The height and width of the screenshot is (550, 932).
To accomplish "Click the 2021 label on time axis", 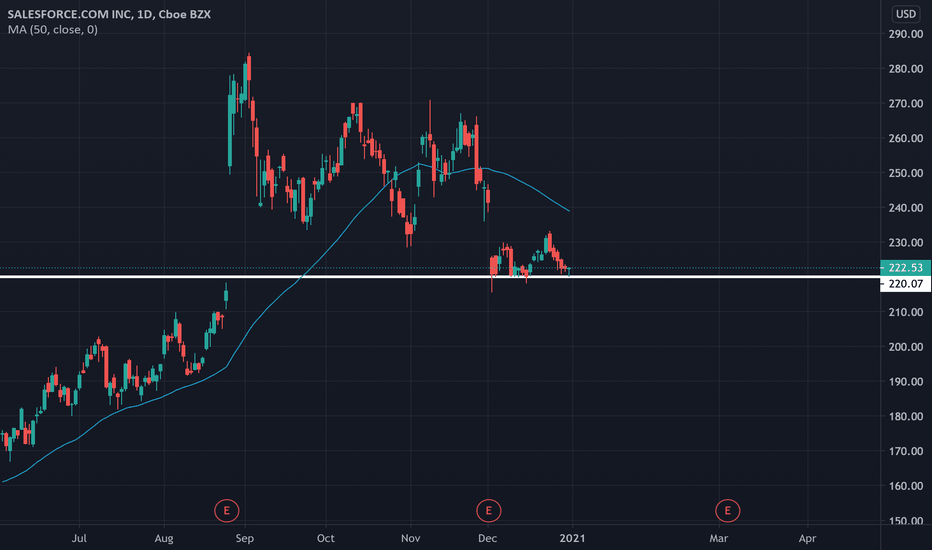I will [x=572, y=538].
